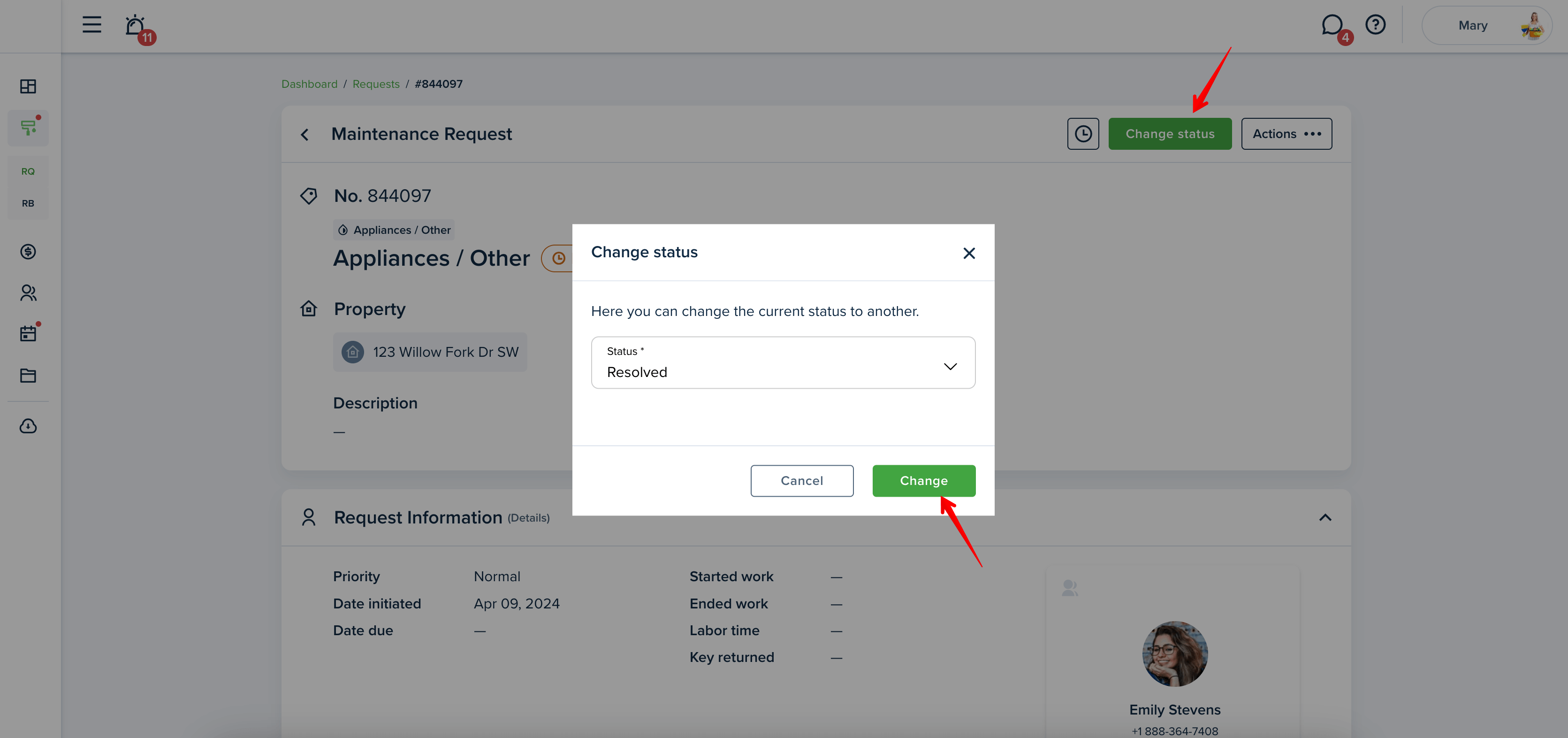The height and width of the screenshot is (738, 1568).
Task: Open the hamburger menu
Action: point(92,25)
